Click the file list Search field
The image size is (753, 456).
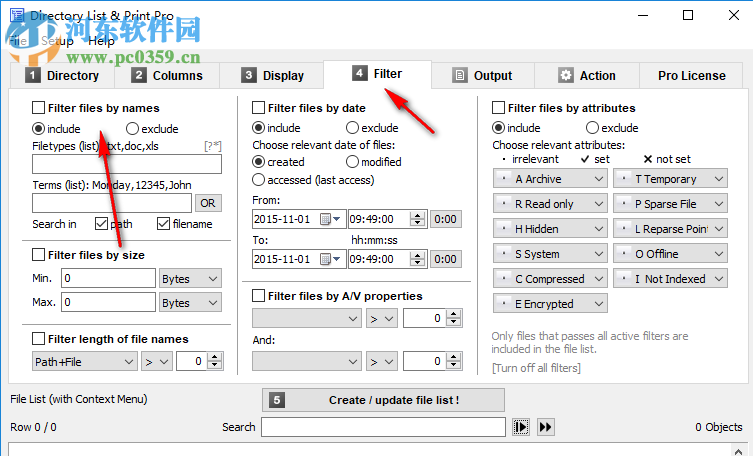[x=383, y=427]
